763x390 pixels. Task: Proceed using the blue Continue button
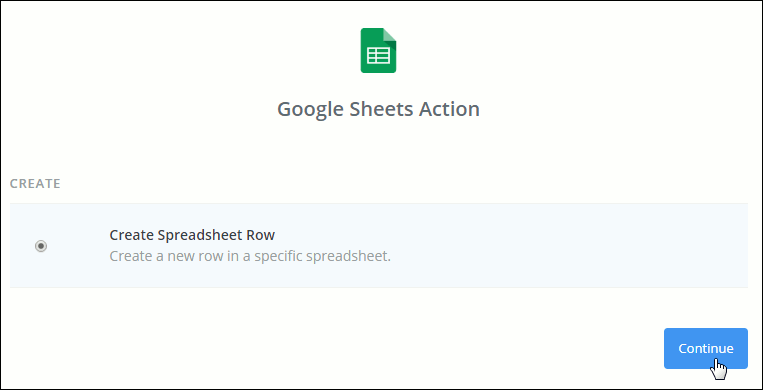(x=706, y=349)
